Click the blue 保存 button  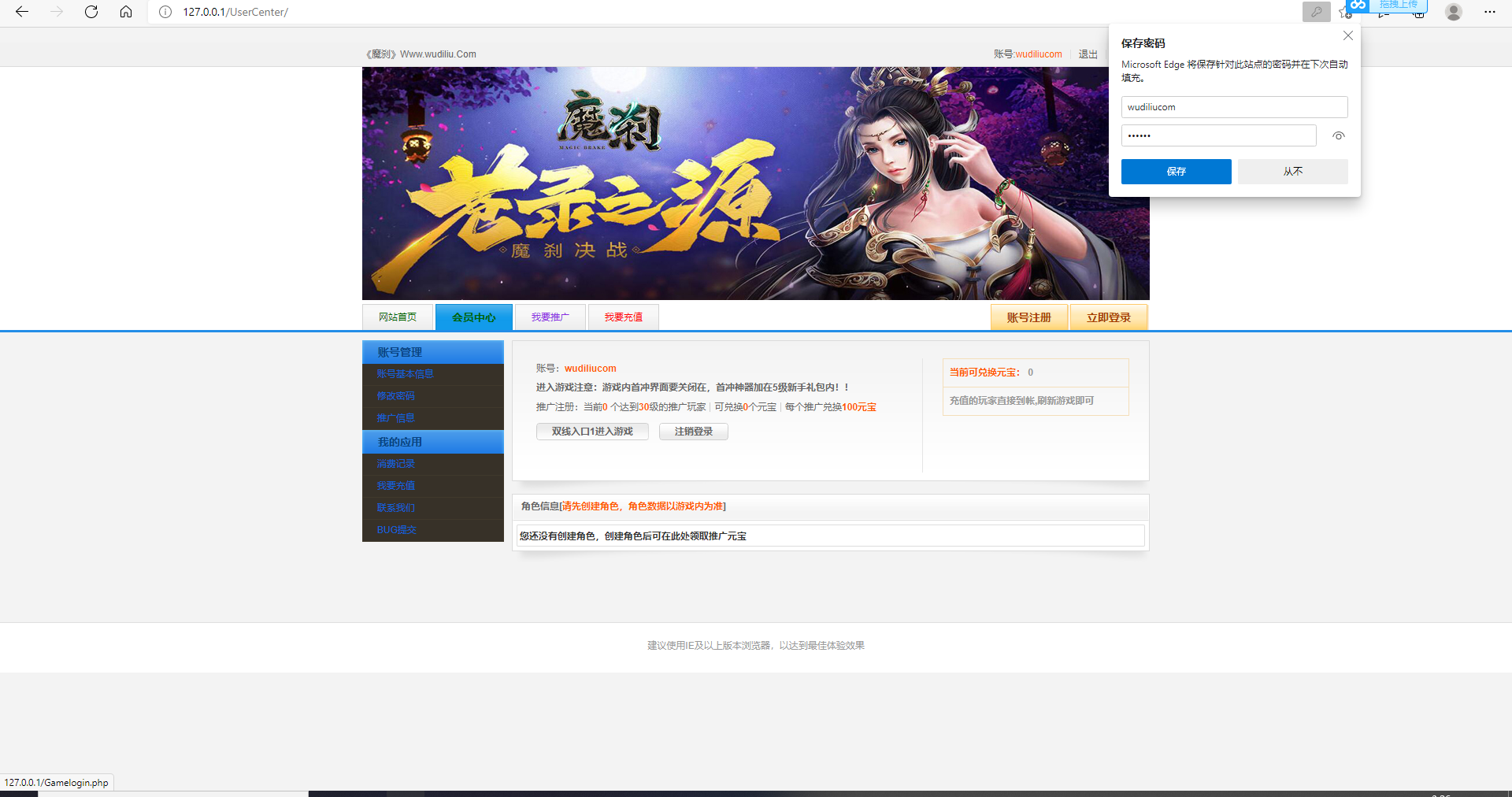pyautogui.click(x=1176, y=172)
